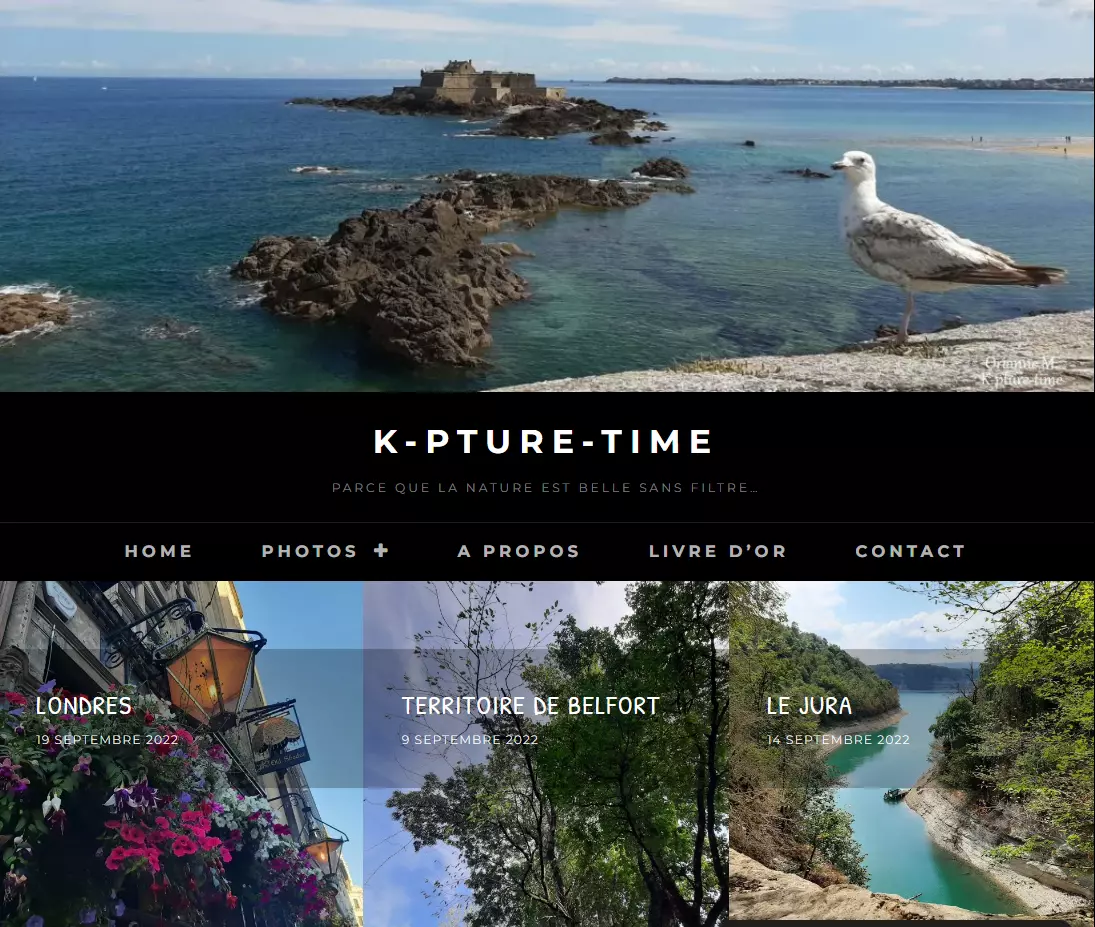Image resolution: width=1095 pixels, height=927 pixels.
Task: Click the site tagline about nature sans filtre
Action: coord(545,488)
